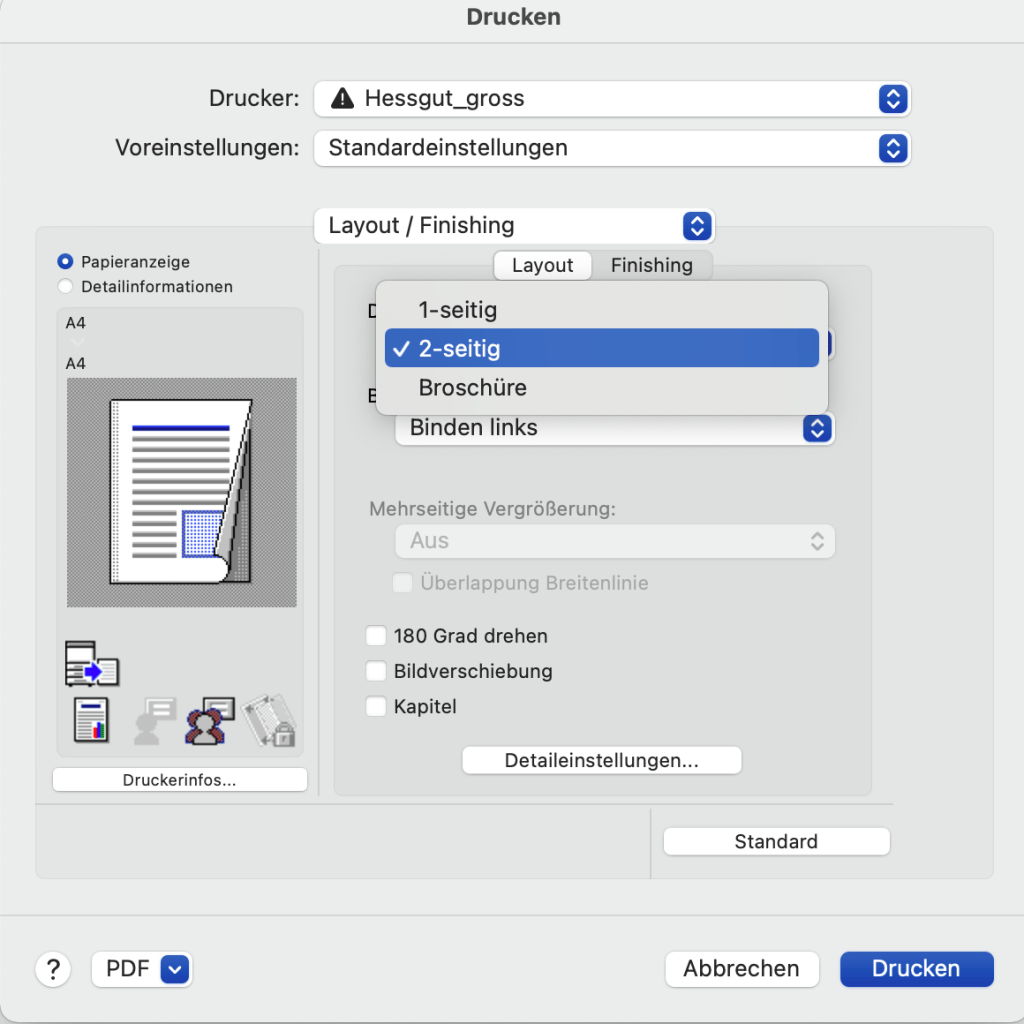Choose Broschüre from the open menu

pos(472,388)
